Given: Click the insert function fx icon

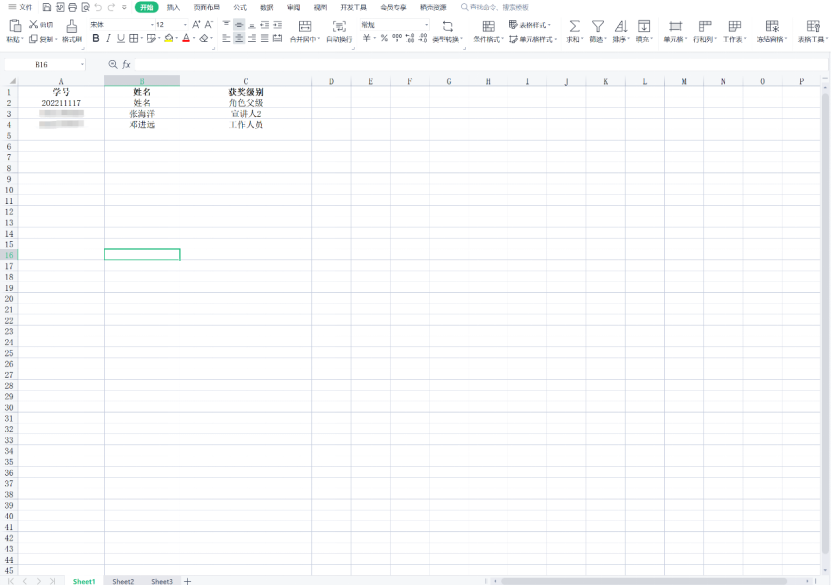Looking at the screenshot, I should pyautogui.click(x=127, y=64).
